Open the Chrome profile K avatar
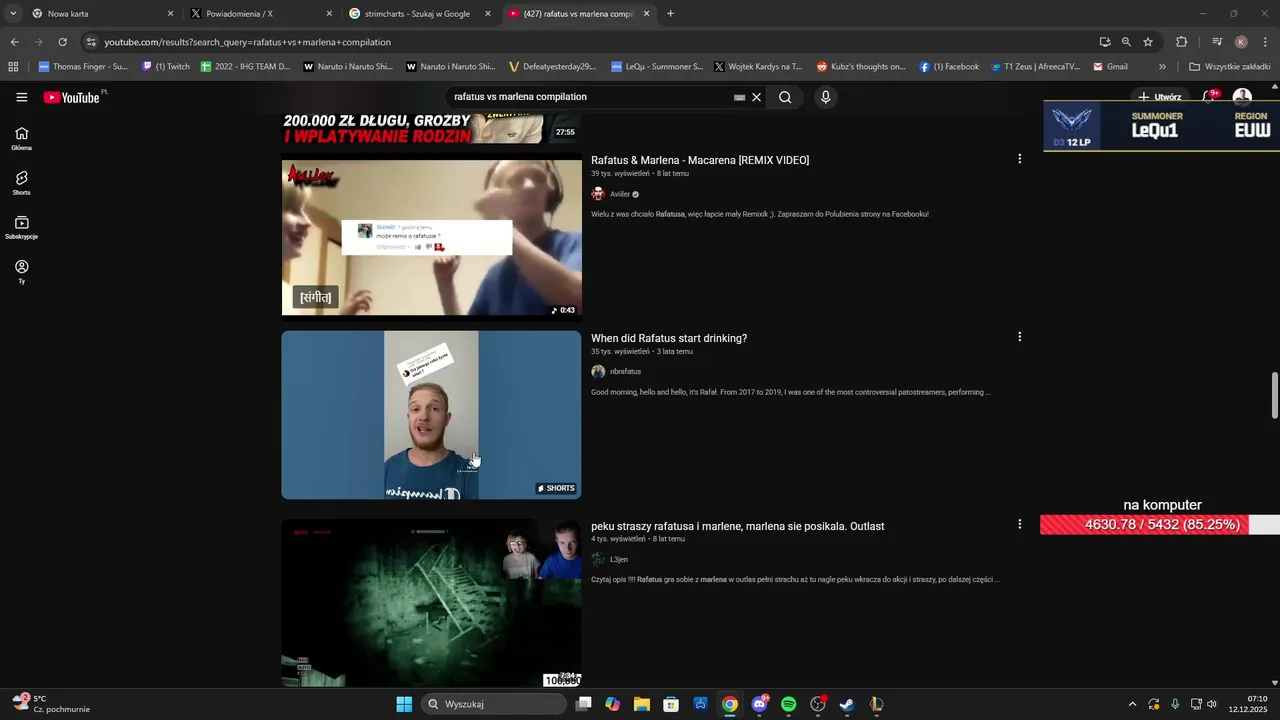 (x=1241, y=42)
